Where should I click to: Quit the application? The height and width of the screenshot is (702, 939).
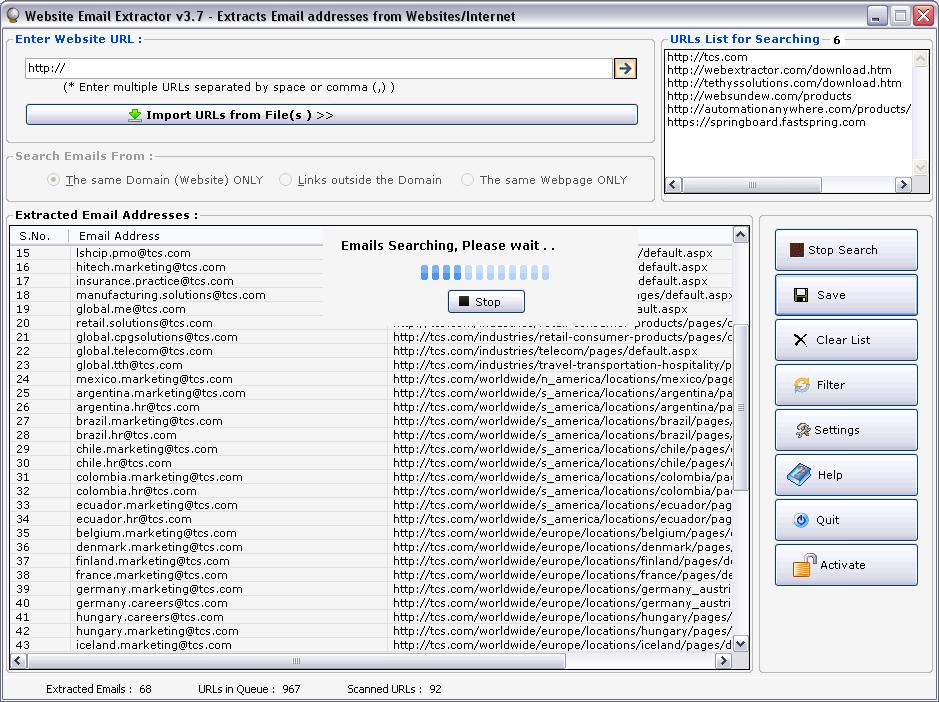click(x=845, y=520)
